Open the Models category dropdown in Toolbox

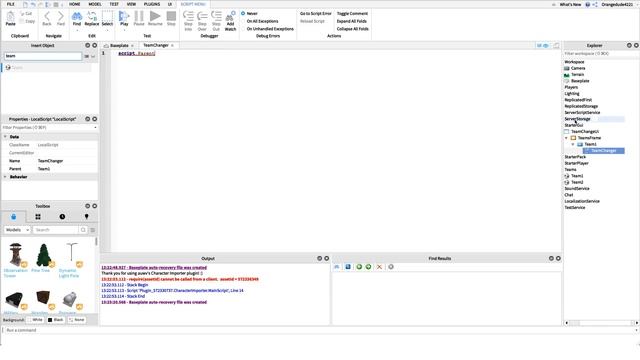point(17,230)
